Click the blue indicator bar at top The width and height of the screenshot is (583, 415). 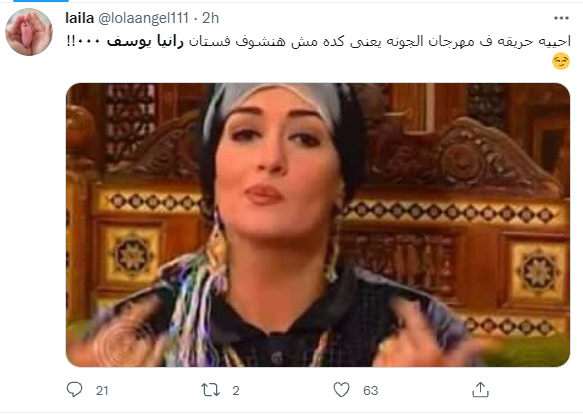(41, 1)
